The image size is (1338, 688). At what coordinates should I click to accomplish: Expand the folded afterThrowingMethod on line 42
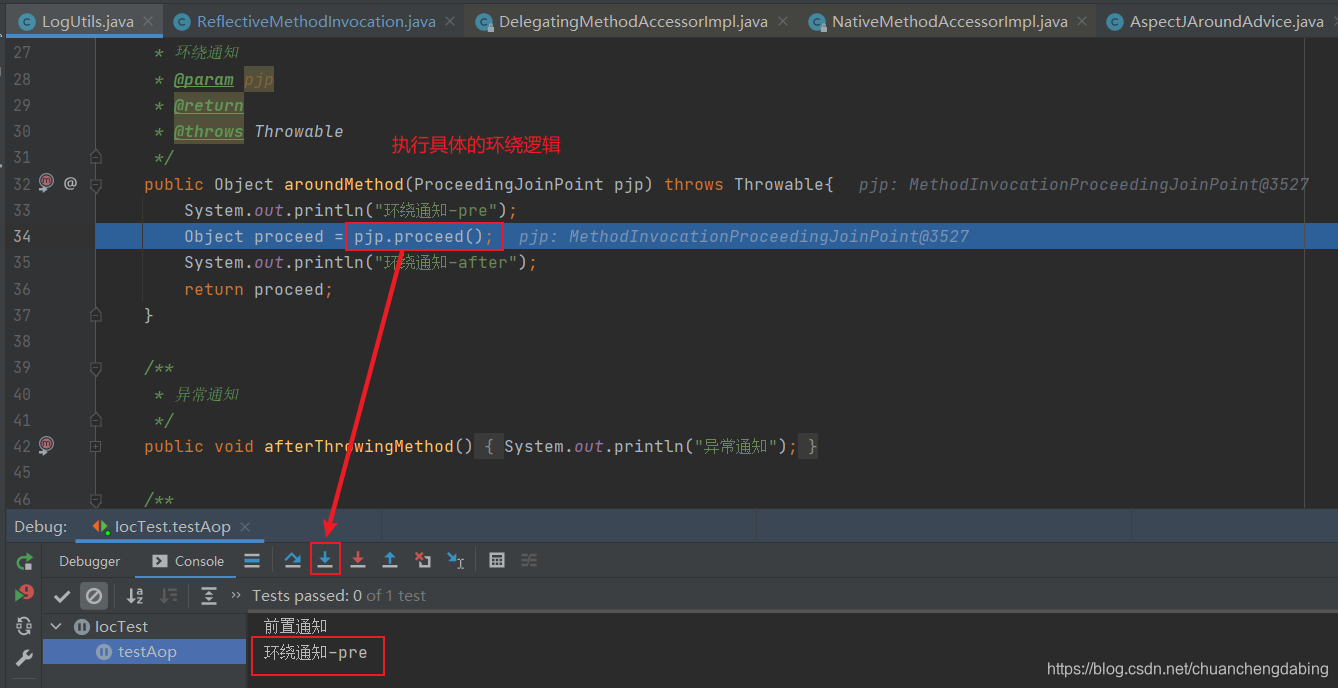96,447
